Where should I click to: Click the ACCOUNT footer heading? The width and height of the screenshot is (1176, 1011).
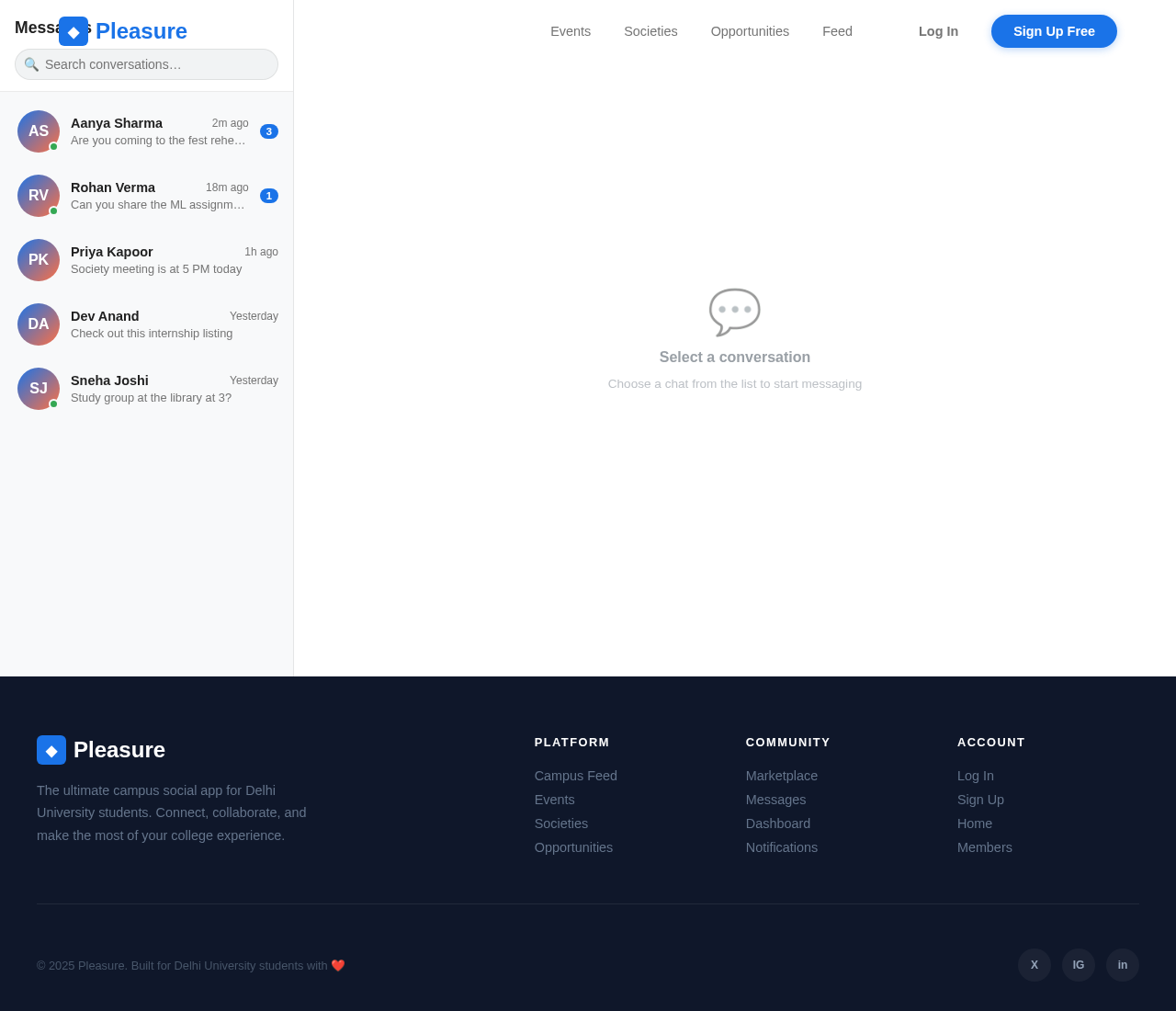[991, 743]
